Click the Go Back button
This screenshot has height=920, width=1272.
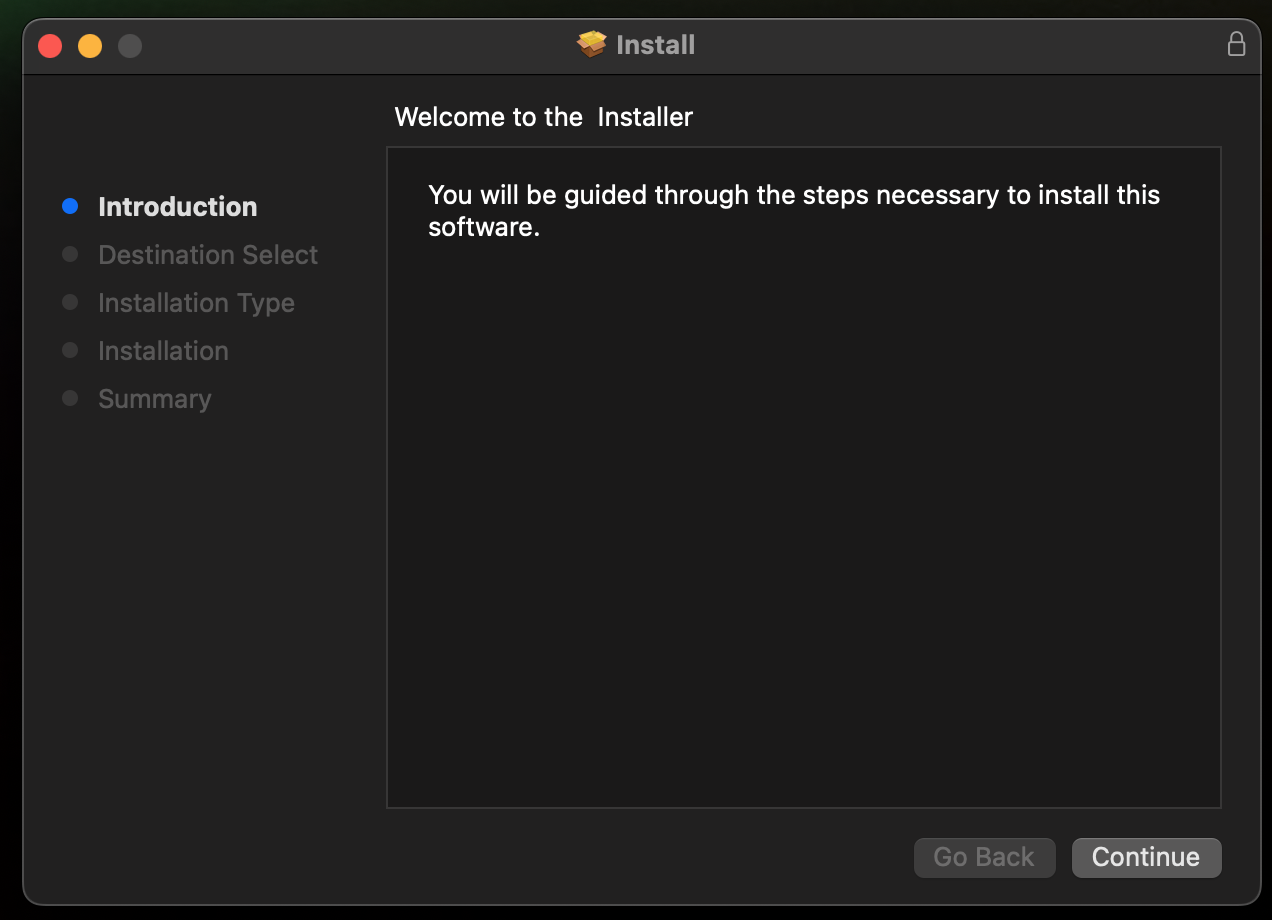click(984, 857)
